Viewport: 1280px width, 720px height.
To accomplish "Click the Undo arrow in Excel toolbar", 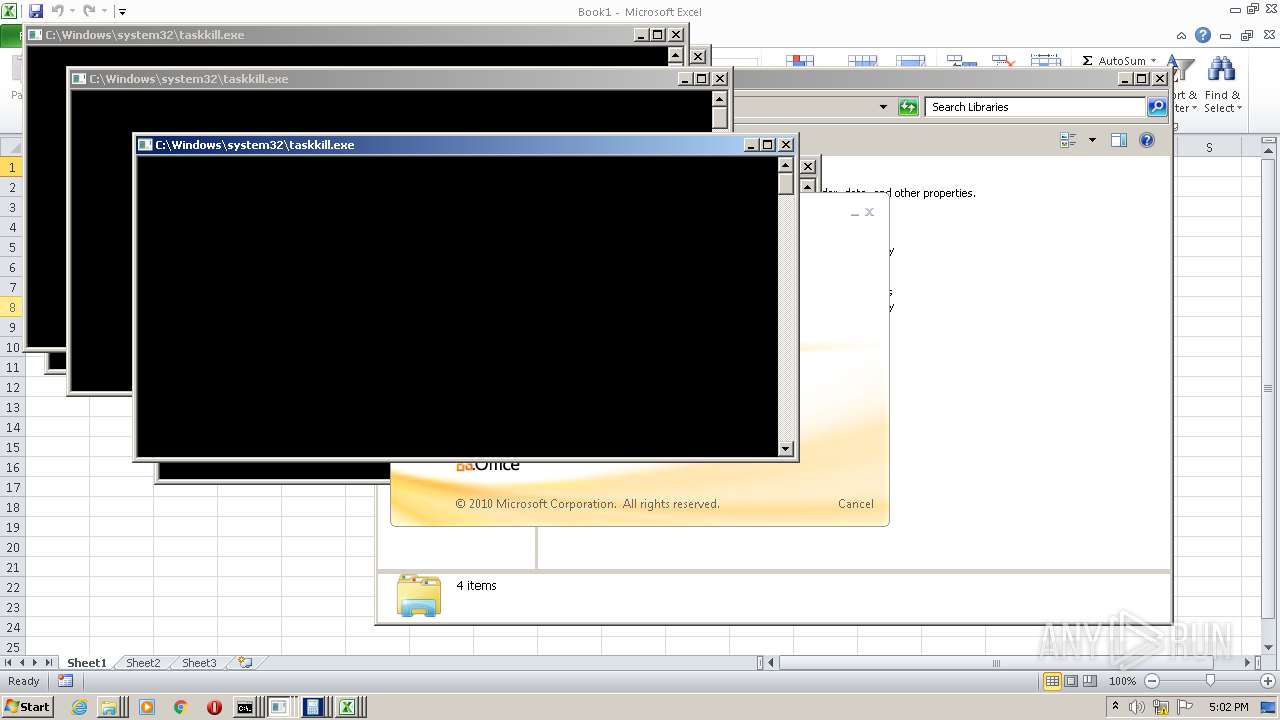I will point(57,11).
